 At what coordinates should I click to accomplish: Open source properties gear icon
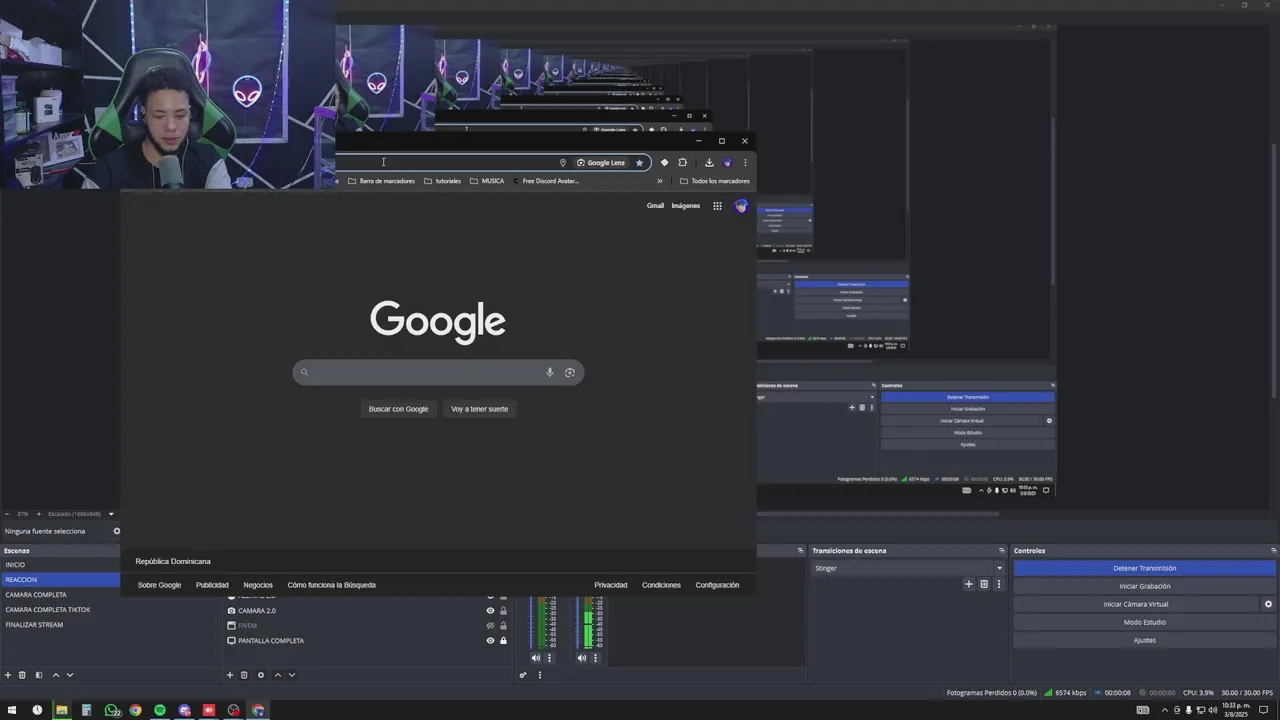click(261, 675)
